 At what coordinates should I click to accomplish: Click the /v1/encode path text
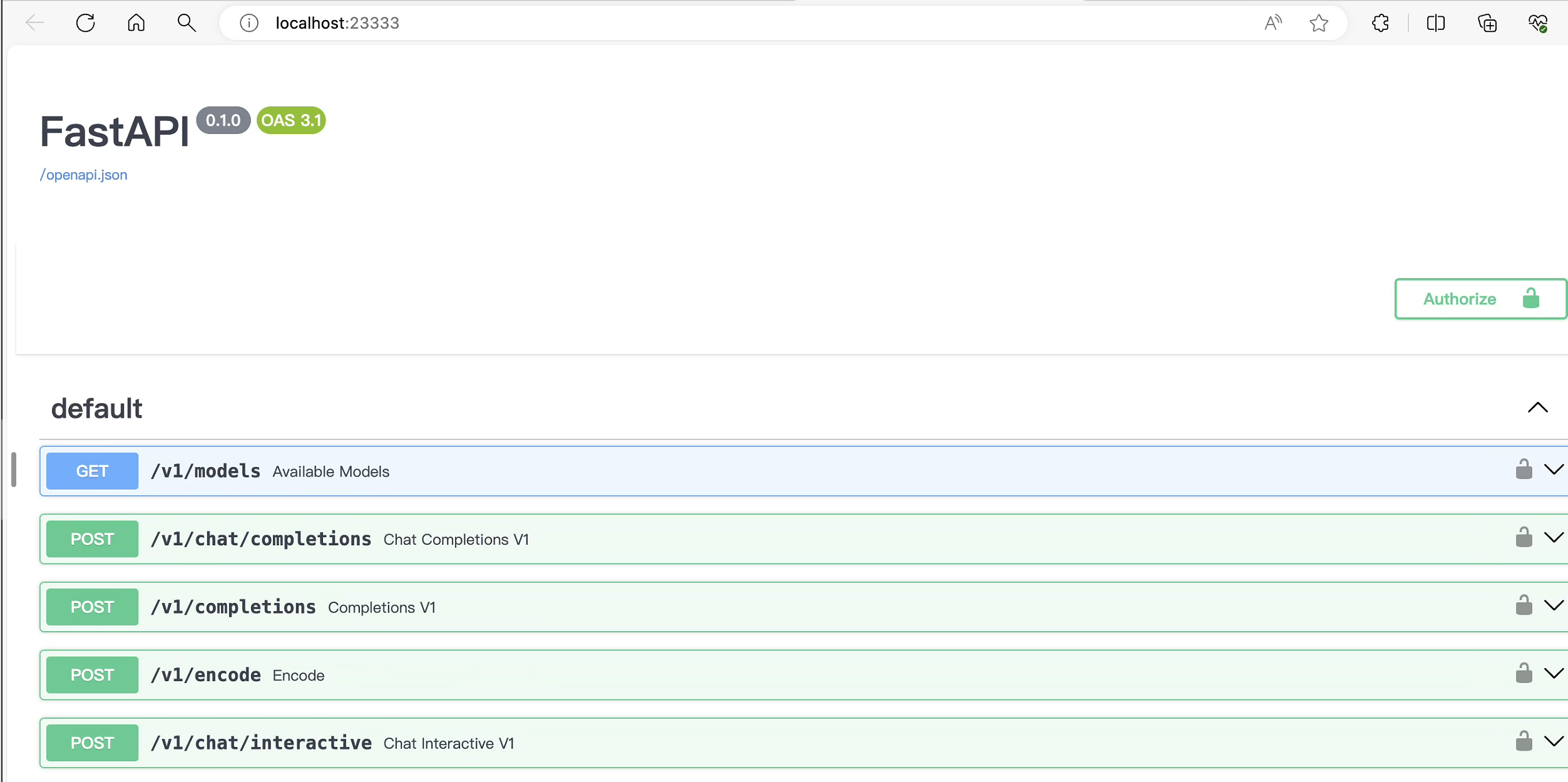[x=205, y=675]
